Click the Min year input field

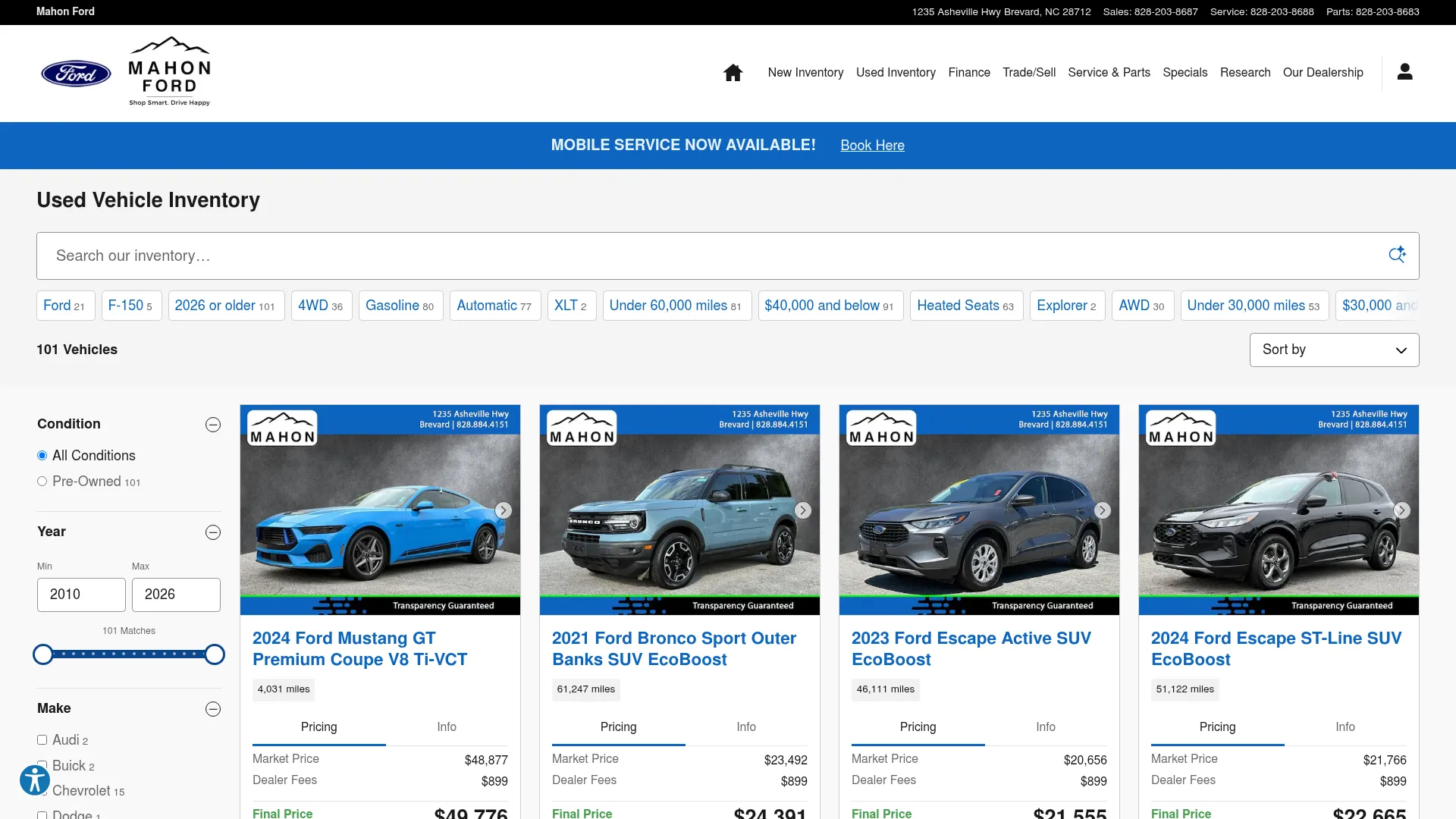point(81,595)
